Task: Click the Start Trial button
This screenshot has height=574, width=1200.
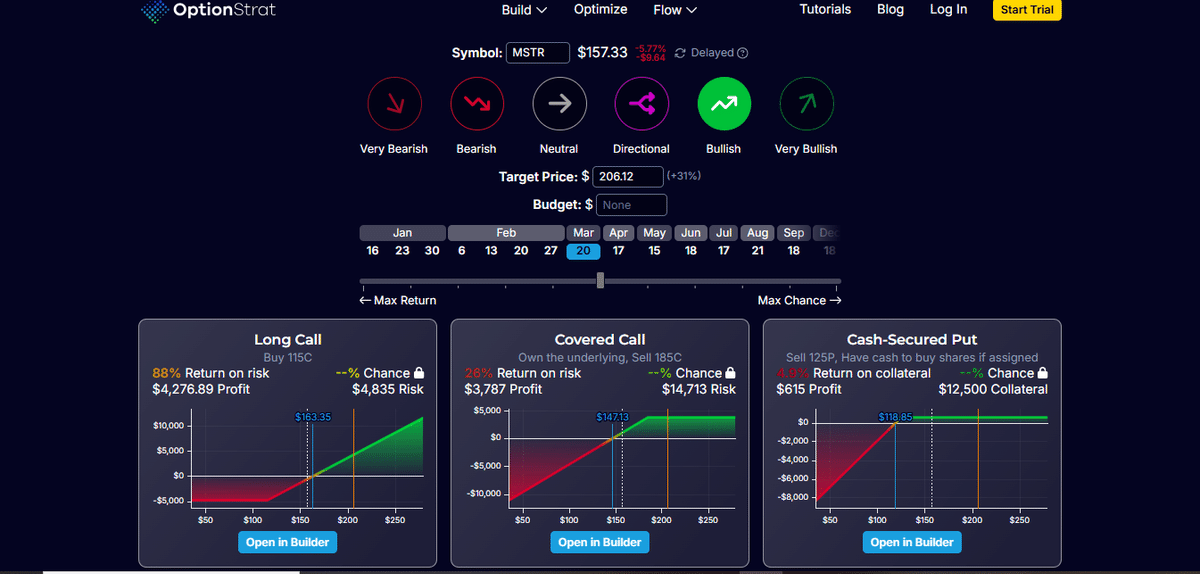Action: click(x=1027, y=10)
